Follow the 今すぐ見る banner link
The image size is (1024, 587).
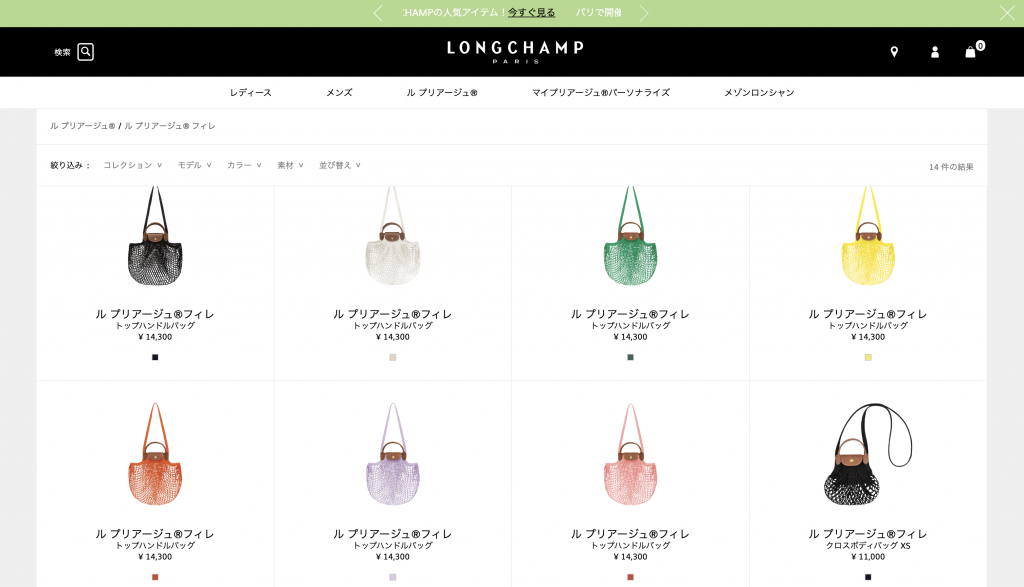coord(532,12)
